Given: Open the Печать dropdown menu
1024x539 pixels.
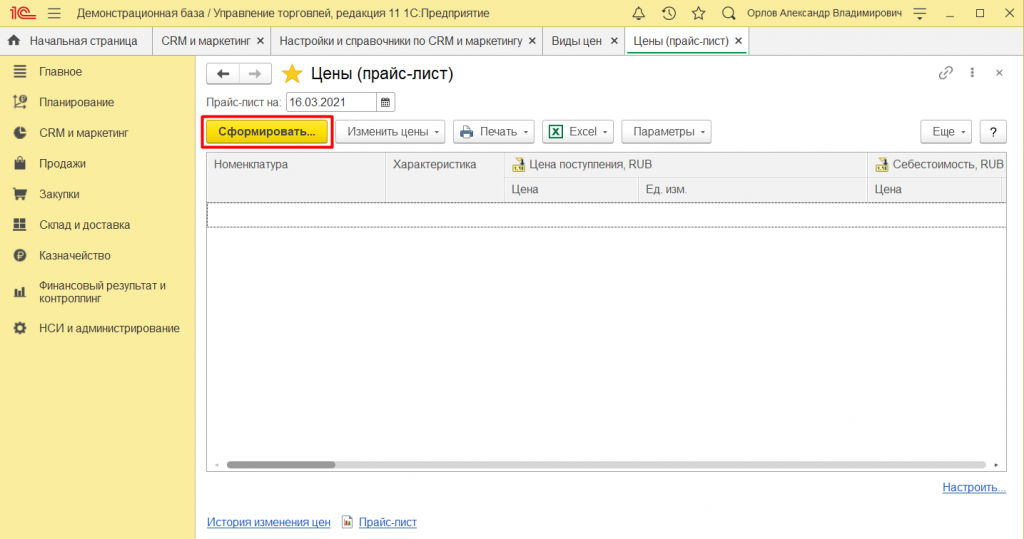Looking at the screenshot, I should [493, 132].
